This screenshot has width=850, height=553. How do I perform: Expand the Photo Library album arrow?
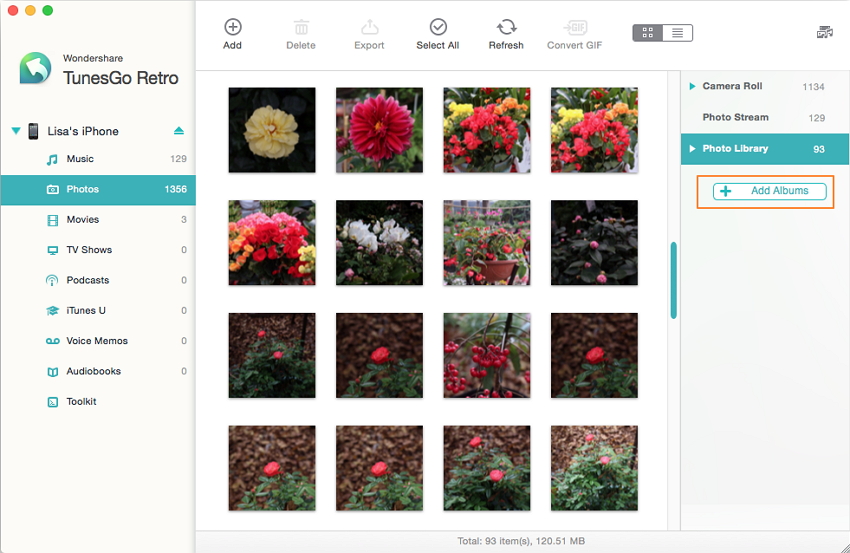tap(691, 149)
